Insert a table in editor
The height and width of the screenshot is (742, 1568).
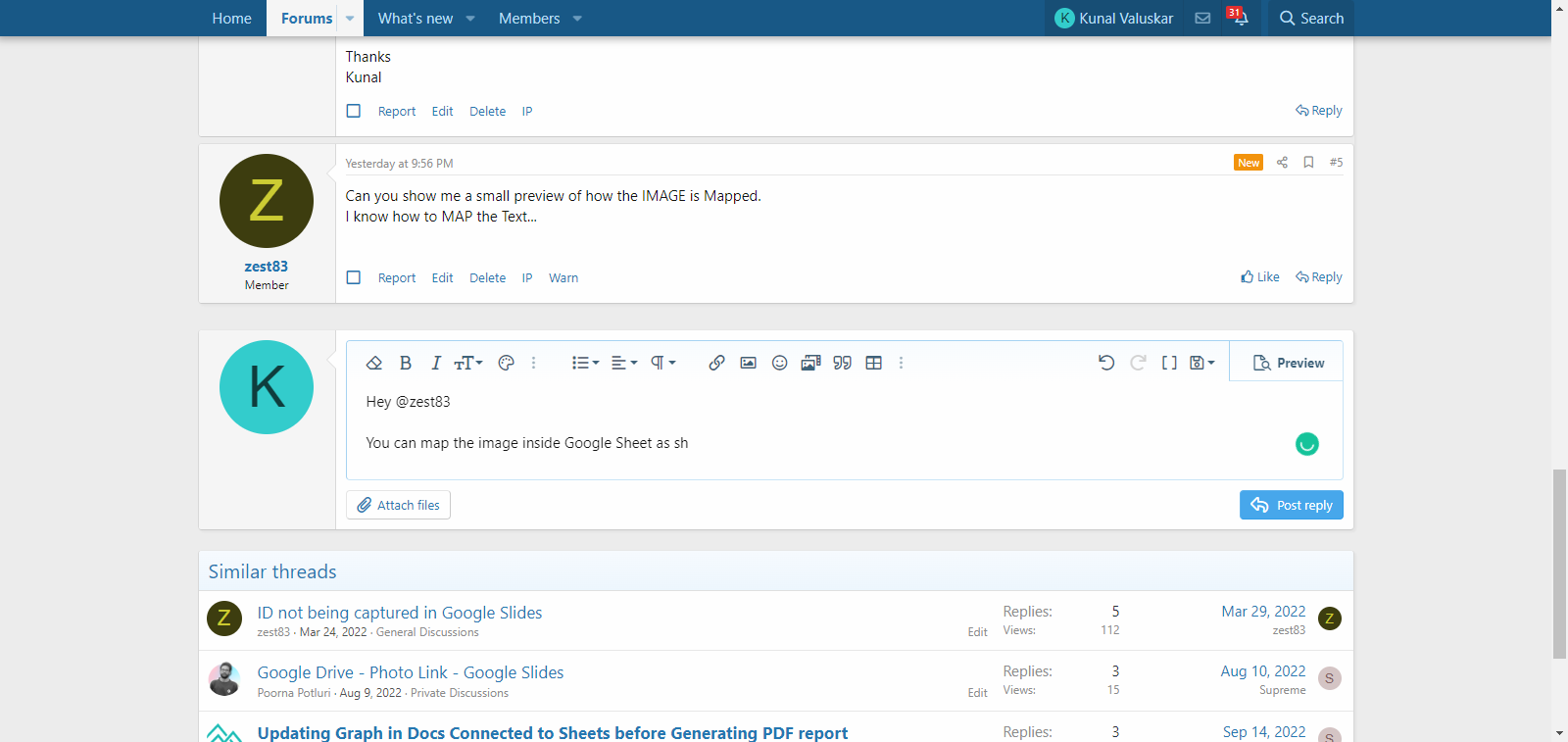tap(873, 363)
